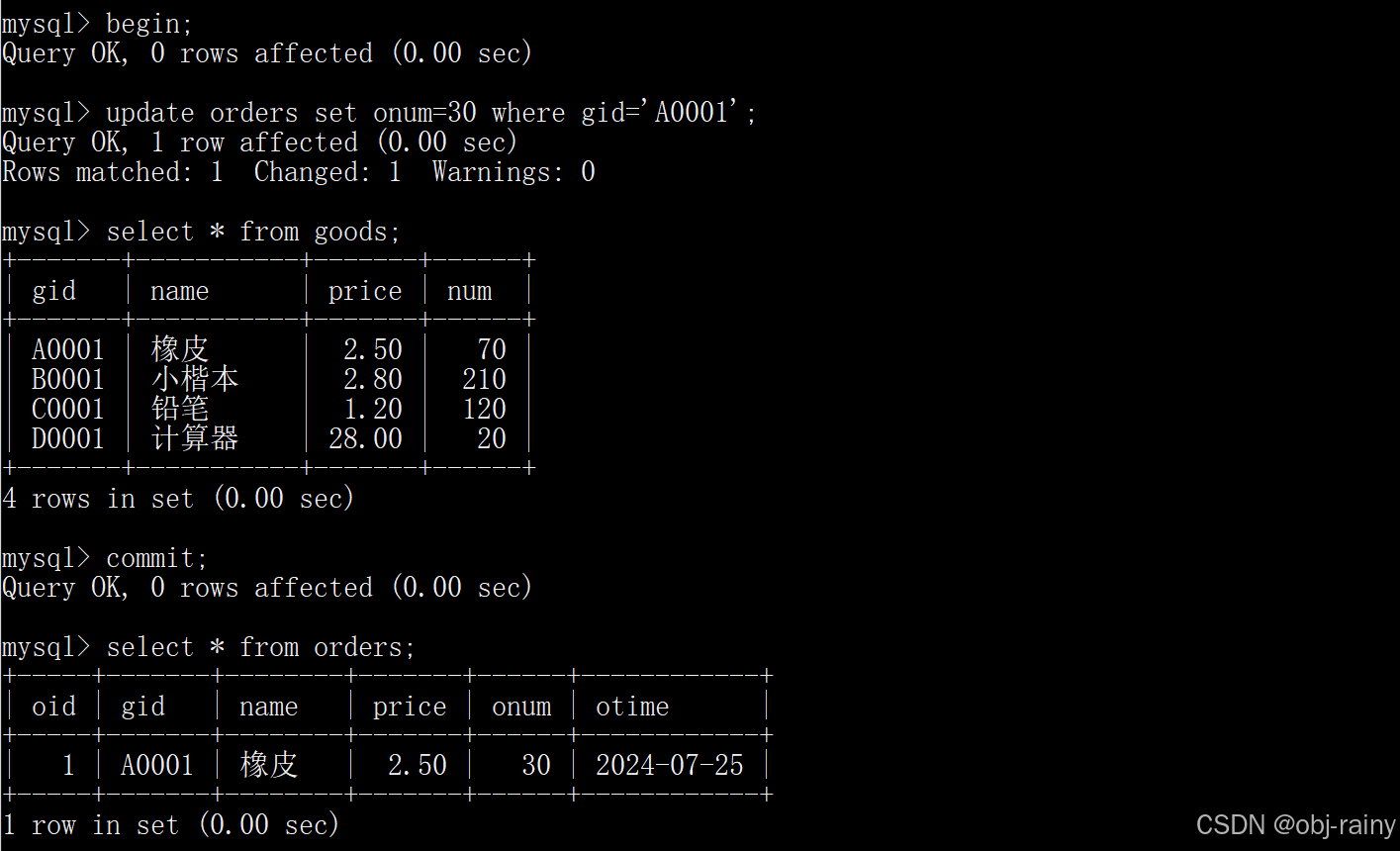This screenshot has height=851, width=1400.
Task: Click goods table price 2.50 for A0001
Action: point(373,350)
